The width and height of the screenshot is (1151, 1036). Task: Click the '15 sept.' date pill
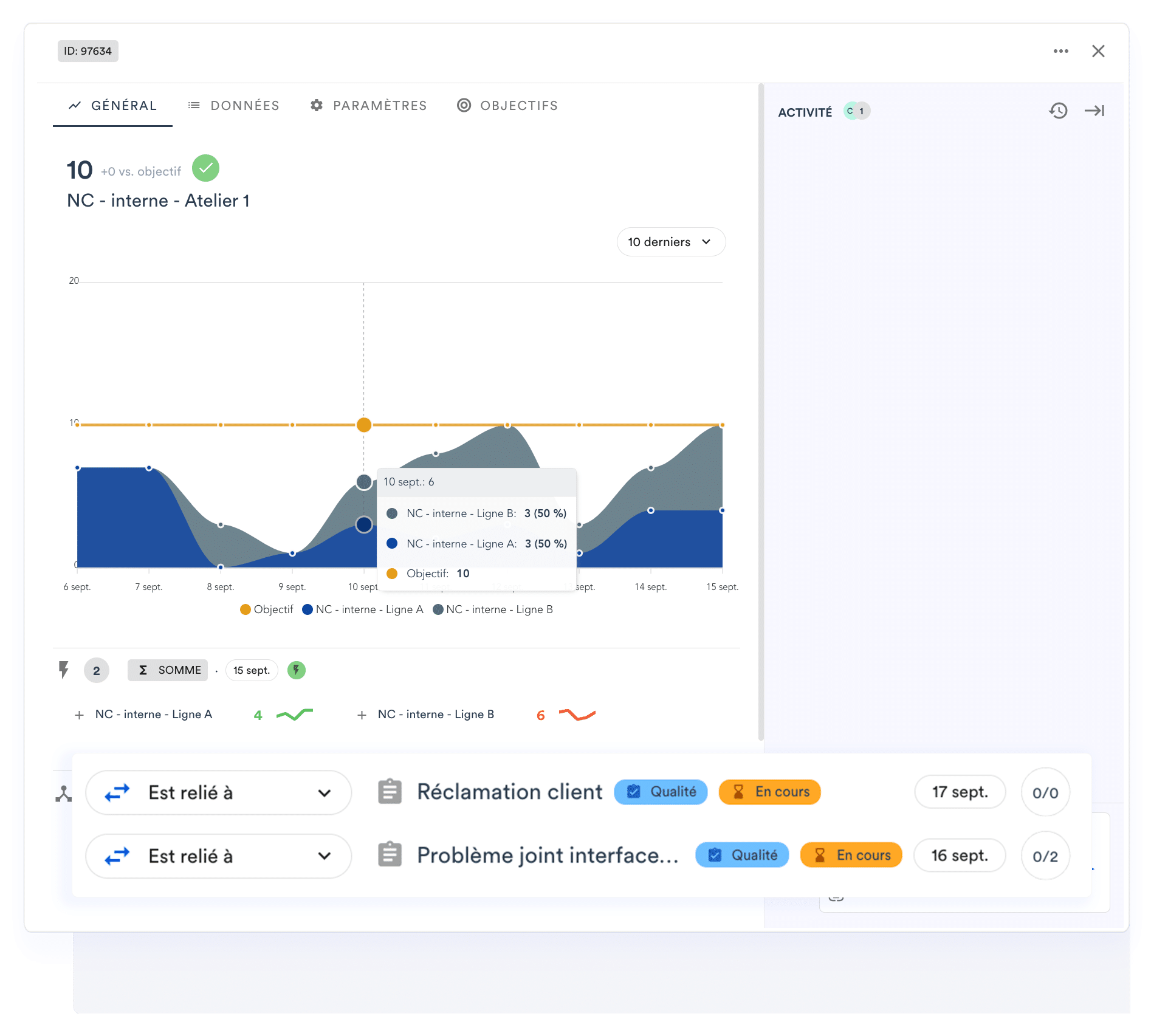(251, 670)
